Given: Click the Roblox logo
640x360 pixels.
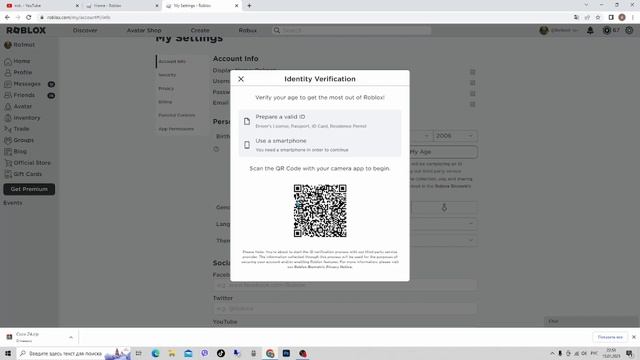Looking at the screenshot, I should [26, 30].
